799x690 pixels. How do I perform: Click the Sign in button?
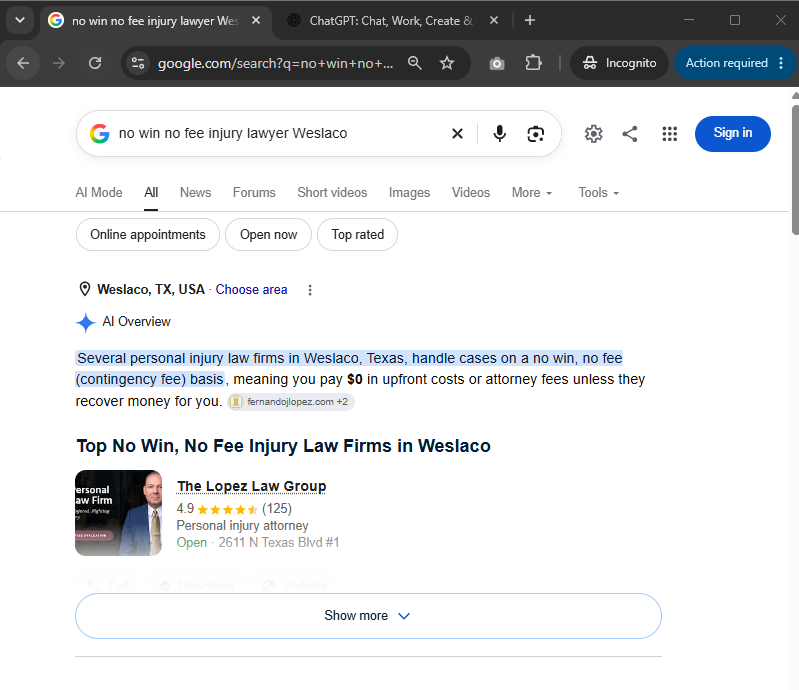coord(732,134)
